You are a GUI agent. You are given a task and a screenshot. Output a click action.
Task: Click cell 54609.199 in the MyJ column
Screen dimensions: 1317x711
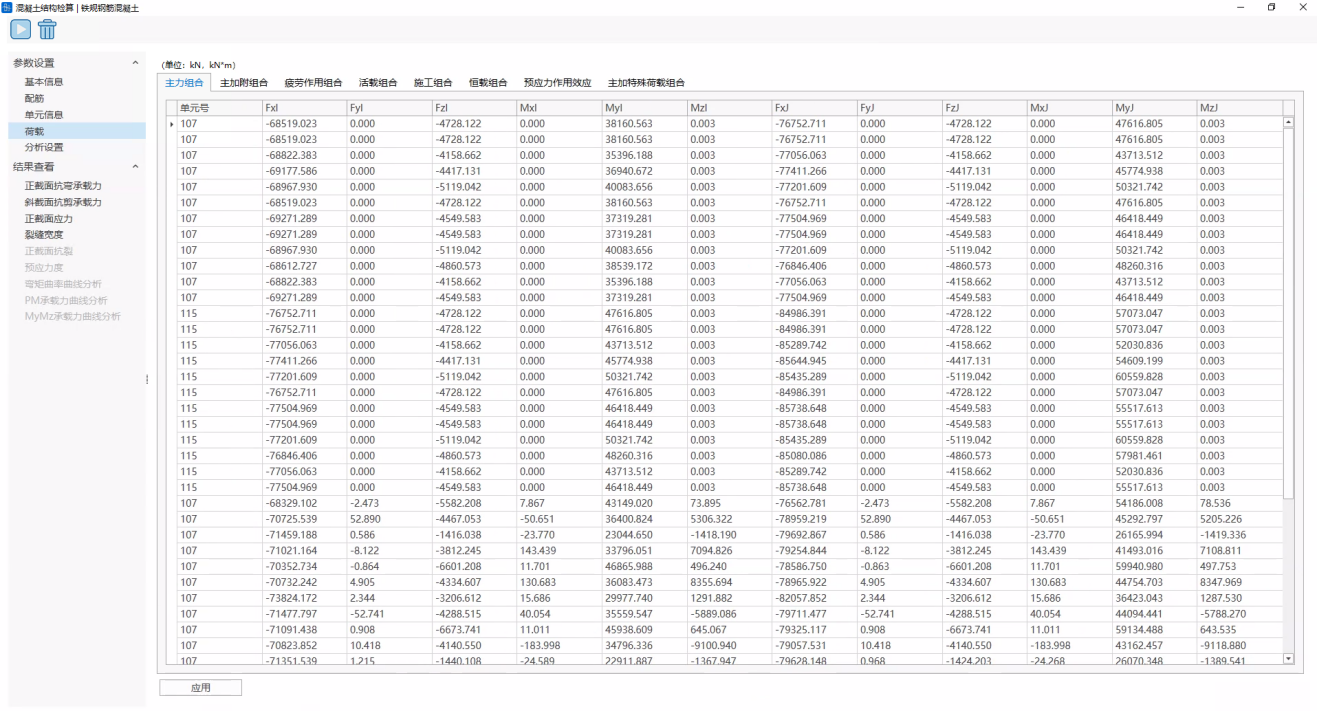tap(1154, 361)
